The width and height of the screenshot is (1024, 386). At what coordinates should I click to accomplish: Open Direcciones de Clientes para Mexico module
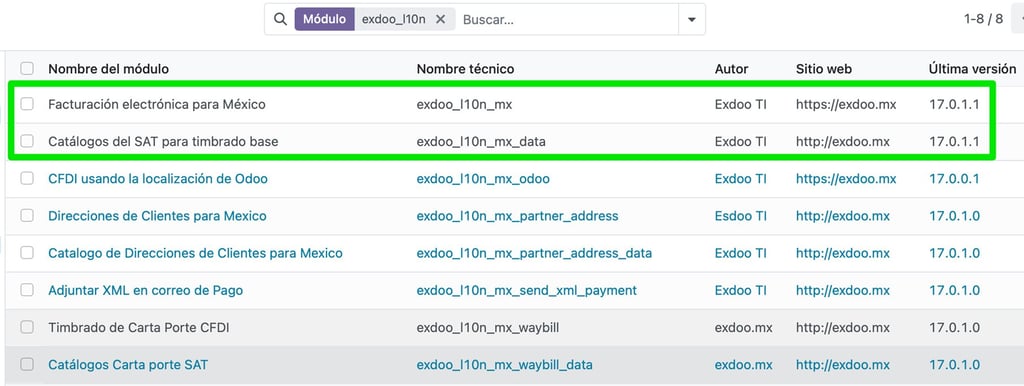point(157,216)
